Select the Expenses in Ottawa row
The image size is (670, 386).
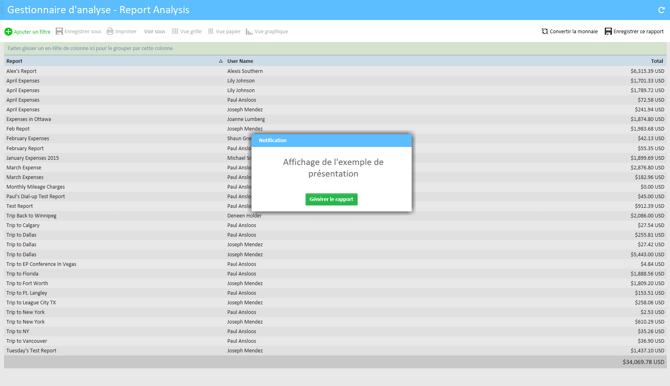335,119
